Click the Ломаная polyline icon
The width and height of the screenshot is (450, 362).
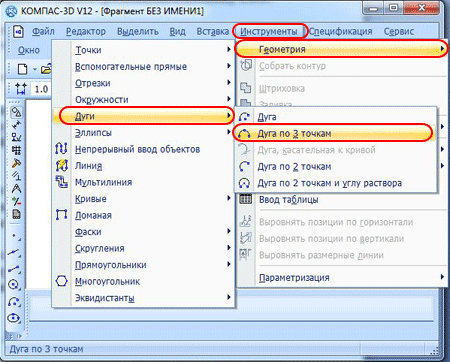[x=61, y=215]
